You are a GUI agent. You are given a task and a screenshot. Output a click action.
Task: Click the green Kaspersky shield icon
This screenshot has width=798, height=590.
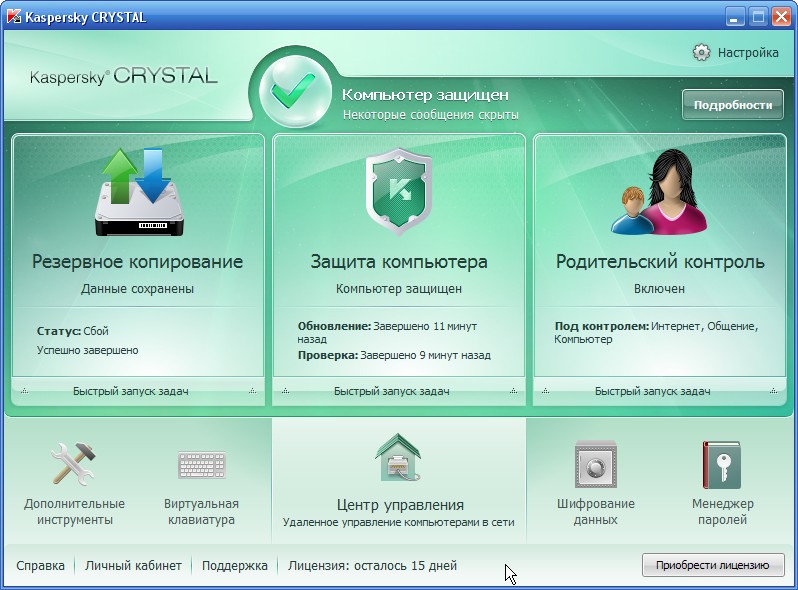(x=399, y=191)
